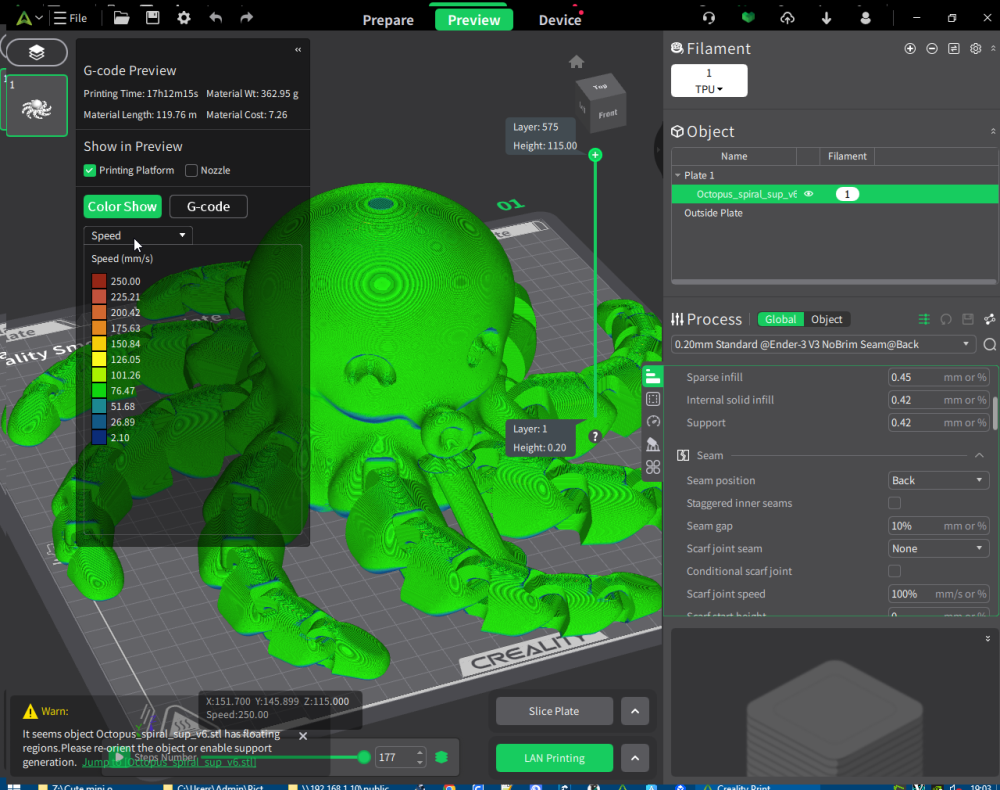1000x790 pixels.
Task: Click the top layer slider handle
Action: tap(595, 155)
